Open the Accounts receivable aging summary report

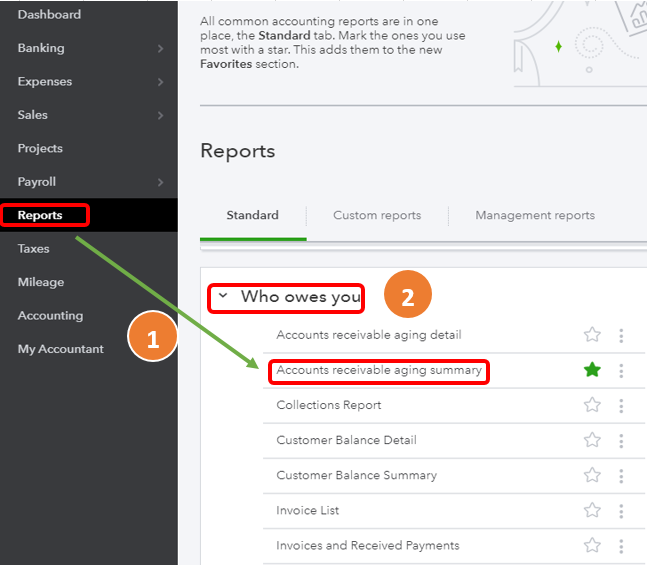pos(379,370)
